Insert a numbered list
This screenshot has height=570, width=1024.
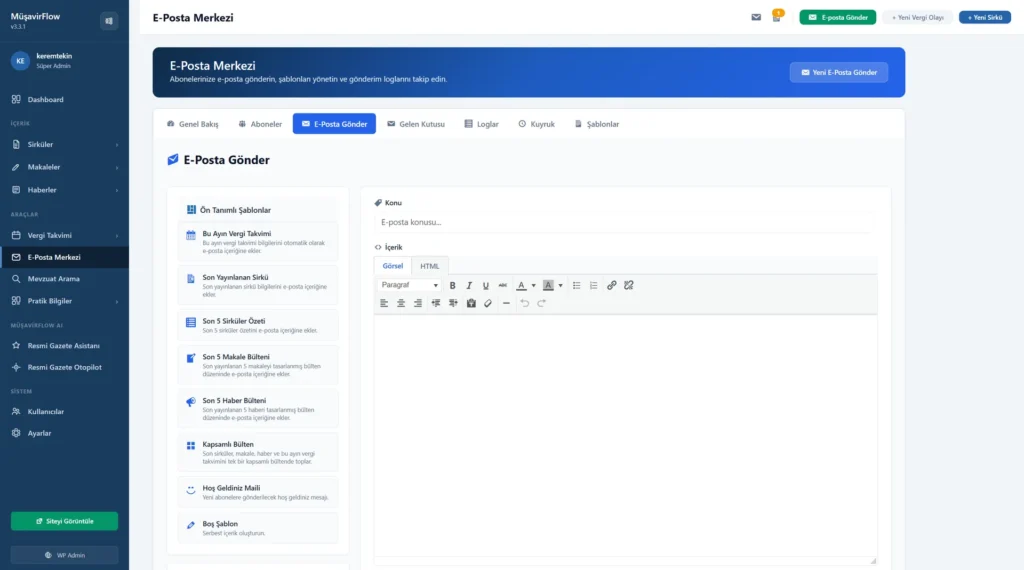click(x=594, y=285)
